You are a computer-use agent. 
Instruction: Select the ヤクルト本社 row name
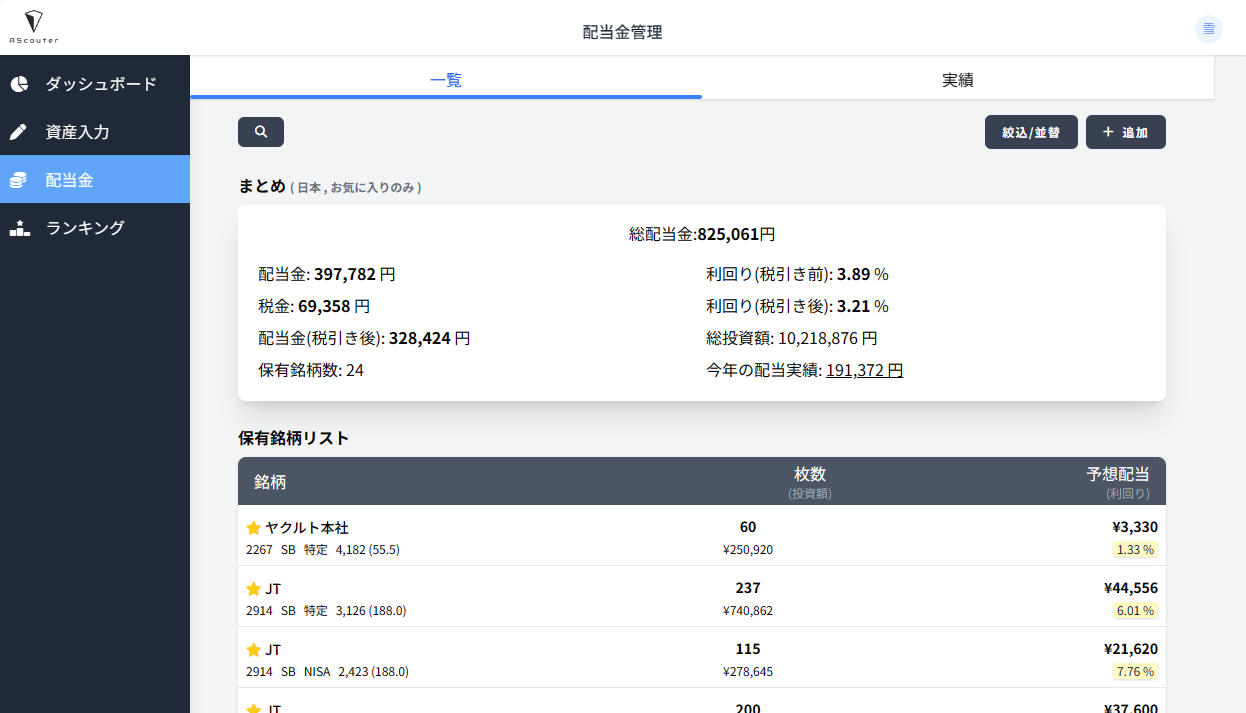point(307,528)
